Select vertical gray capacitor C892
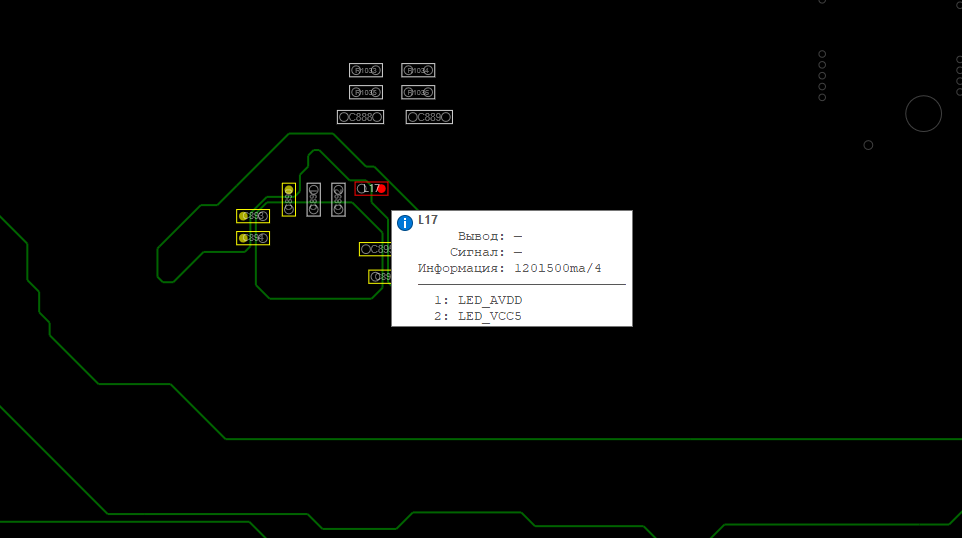 tap(338, 199)
